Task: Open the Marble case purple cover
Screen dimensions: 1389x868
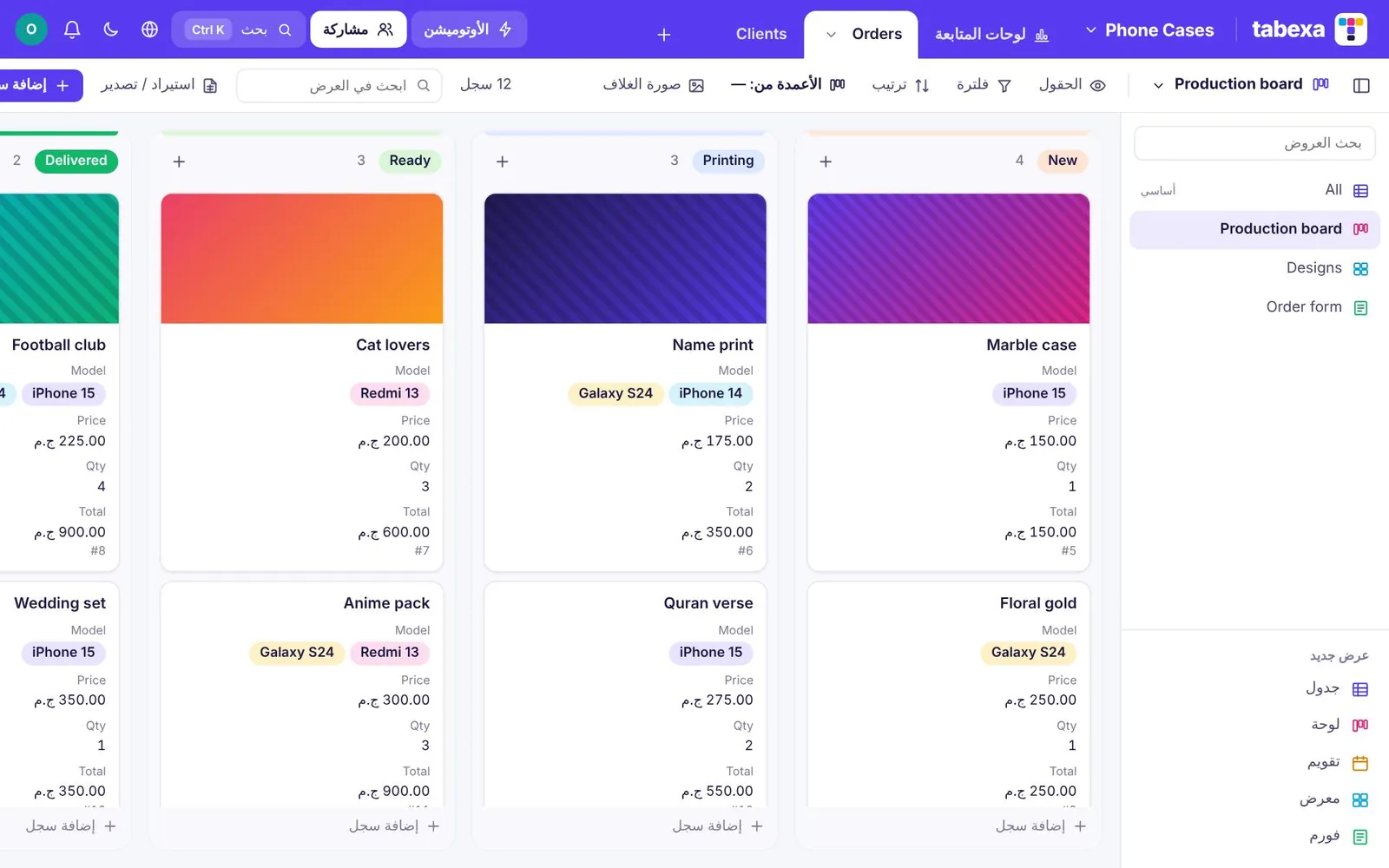Action: click(948, 259)
